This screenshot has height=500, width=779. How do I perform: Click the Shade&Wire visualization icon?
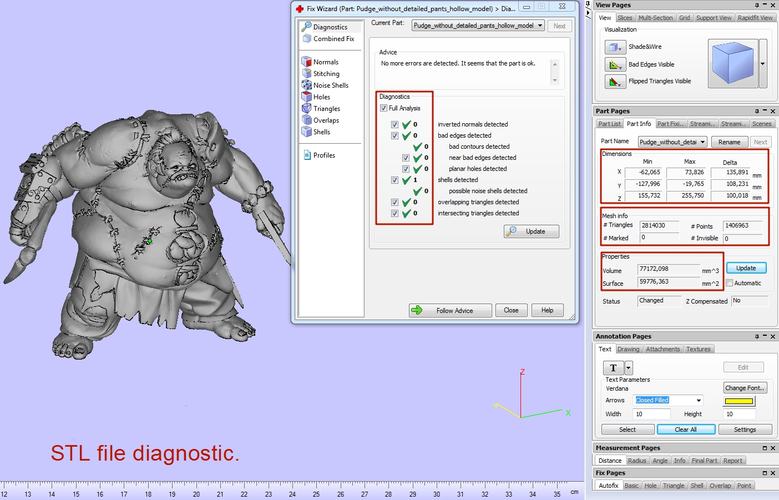[615, 47]
